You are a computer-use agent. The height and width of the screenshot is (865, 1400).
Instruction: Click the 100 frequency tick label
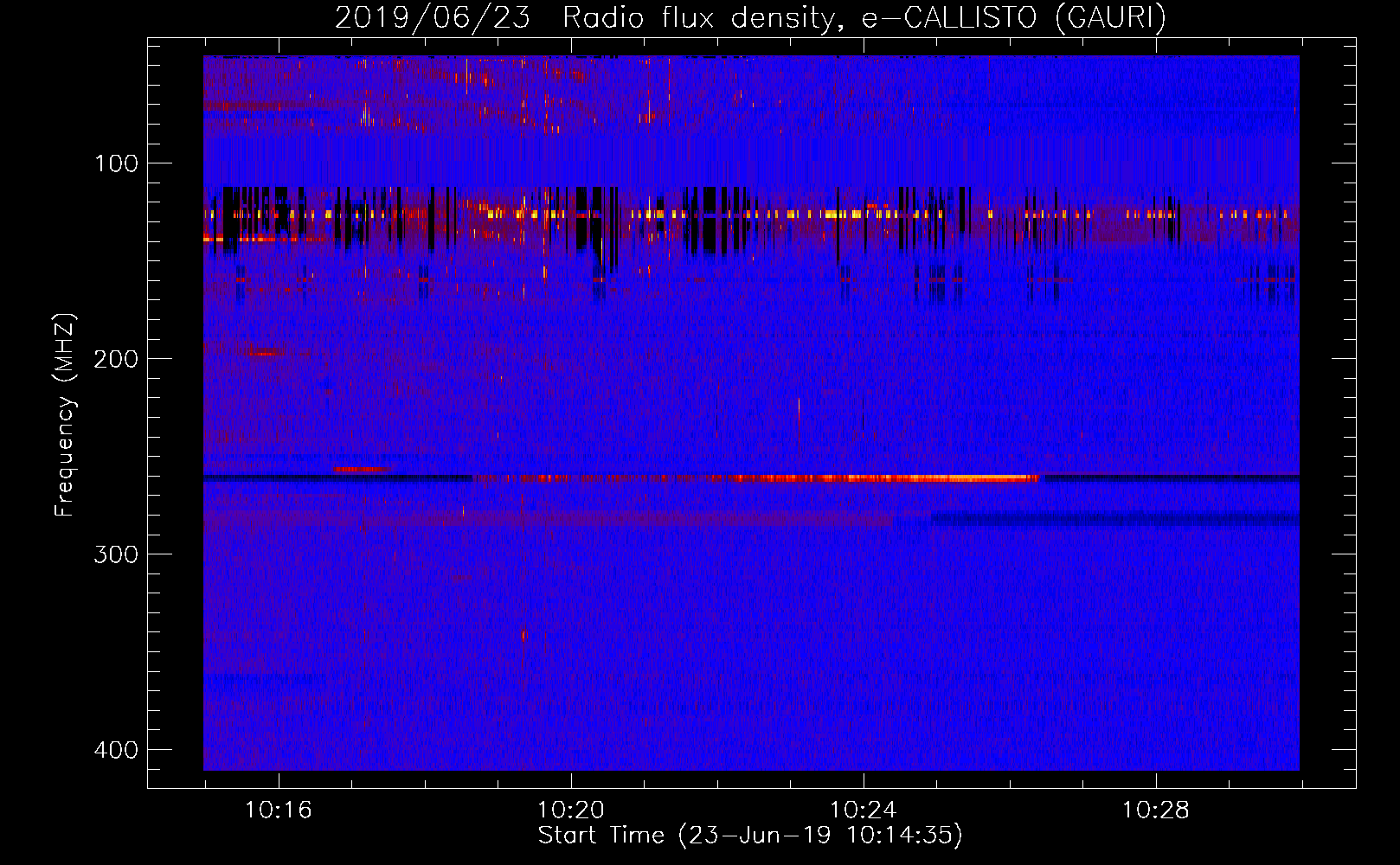point(116,163)
